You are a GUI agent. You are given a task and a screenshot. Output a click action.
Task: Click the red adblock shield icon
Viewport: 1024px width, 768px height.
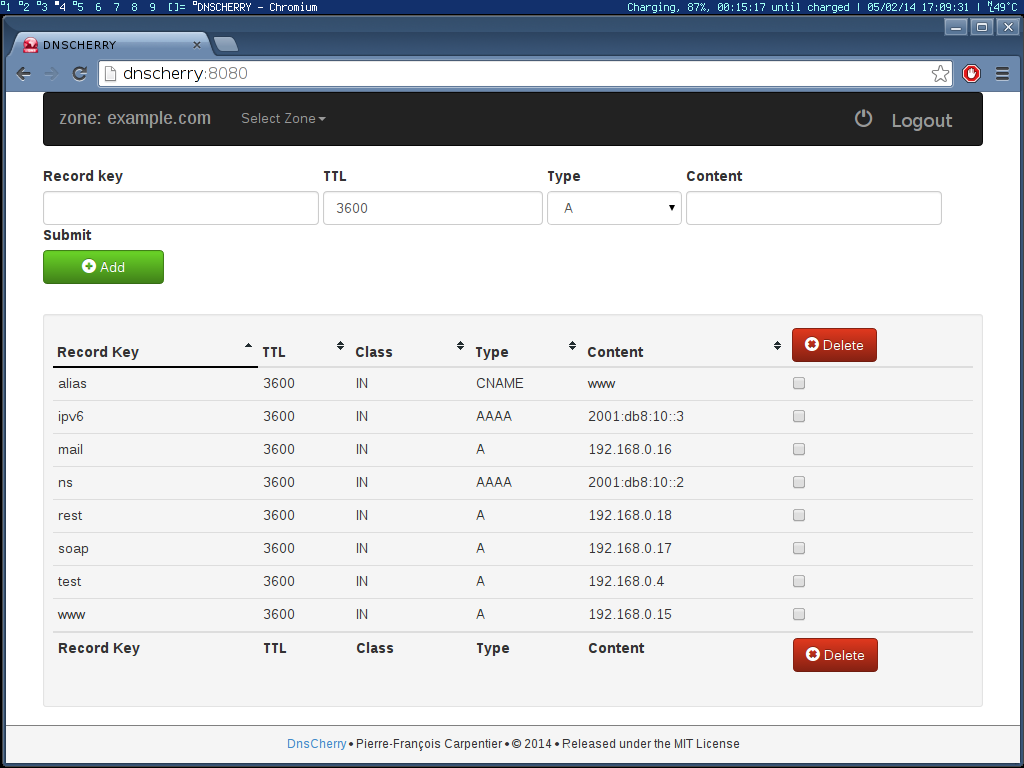click(x=971, y=73)
